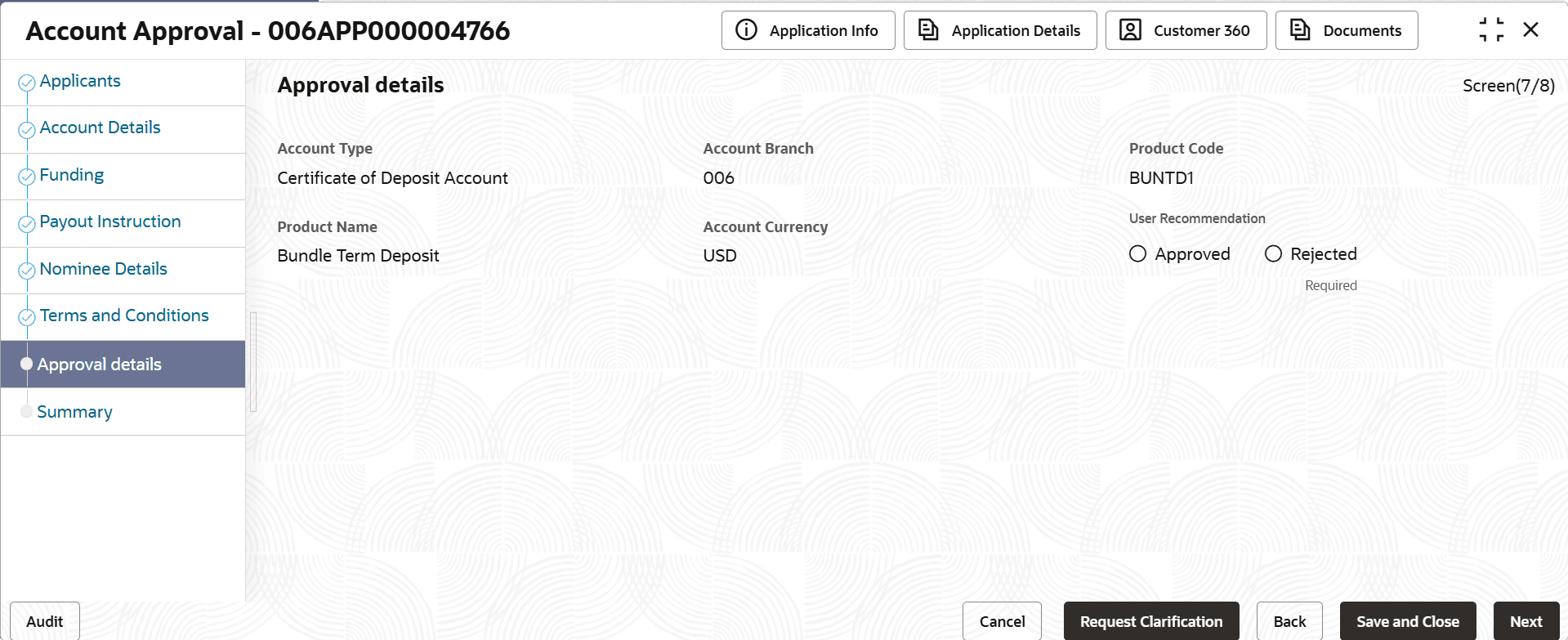Click the left panel scrollbar handle
This screenshot has height=640, width=1568.
253,361
